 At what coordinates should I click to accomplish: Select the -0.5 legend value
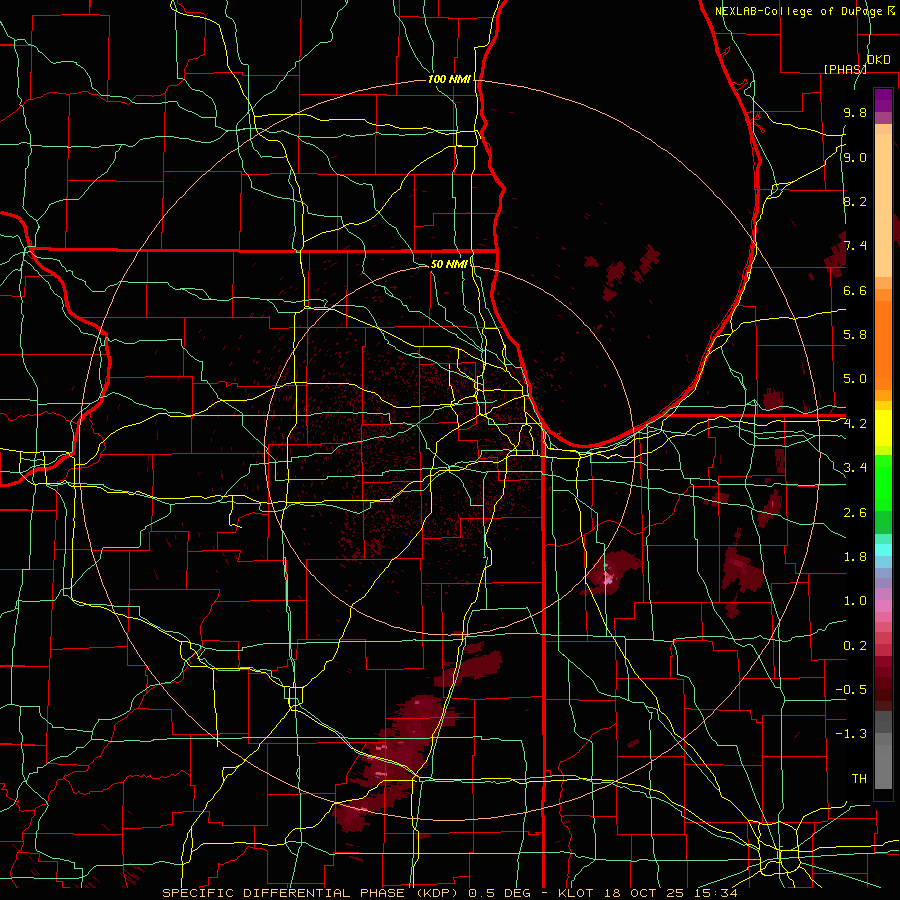point(851,690)
